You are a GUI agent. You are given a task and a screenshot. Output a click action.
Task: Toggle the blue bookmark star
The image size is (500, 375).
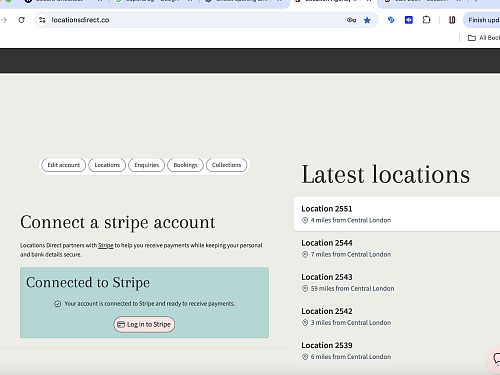[367, 20]
